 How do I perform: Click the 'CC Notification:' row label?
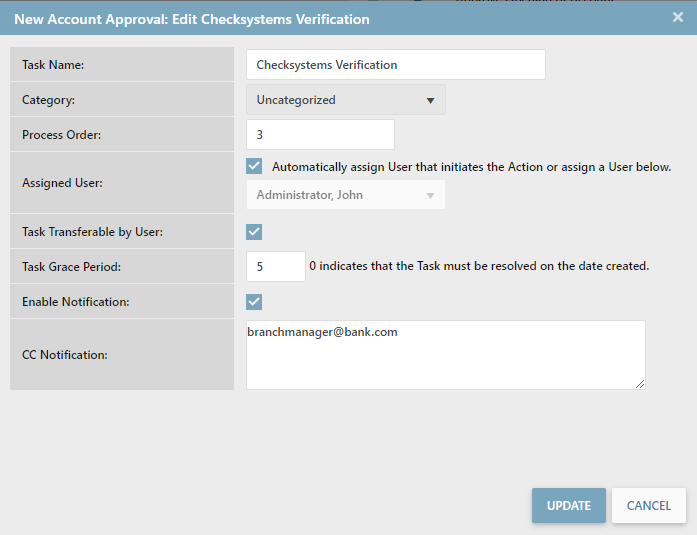click(65, 355)
